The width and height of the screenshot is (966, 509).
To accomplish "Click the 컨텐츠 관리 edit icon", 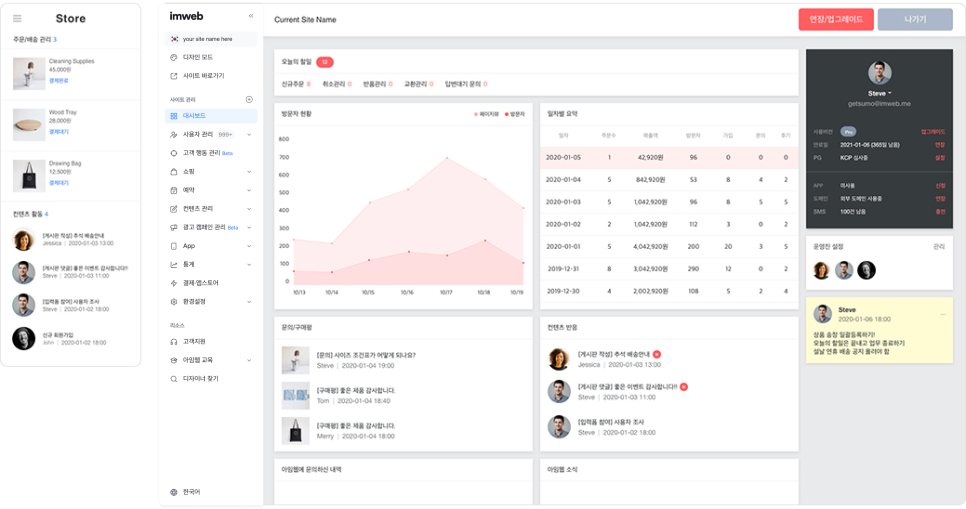I will point(174,209).
